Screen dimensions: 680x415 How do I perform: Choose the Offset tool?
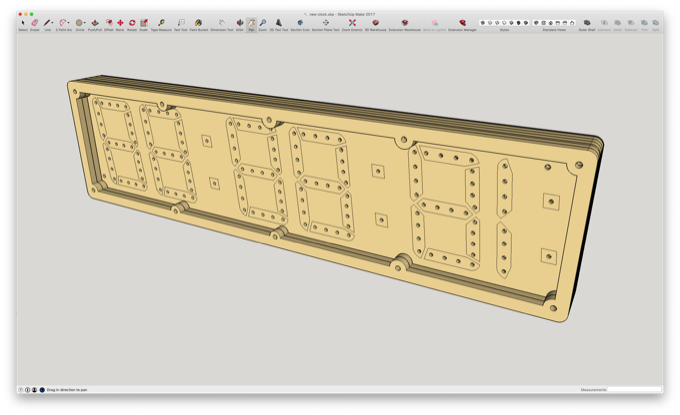[109, 23]
